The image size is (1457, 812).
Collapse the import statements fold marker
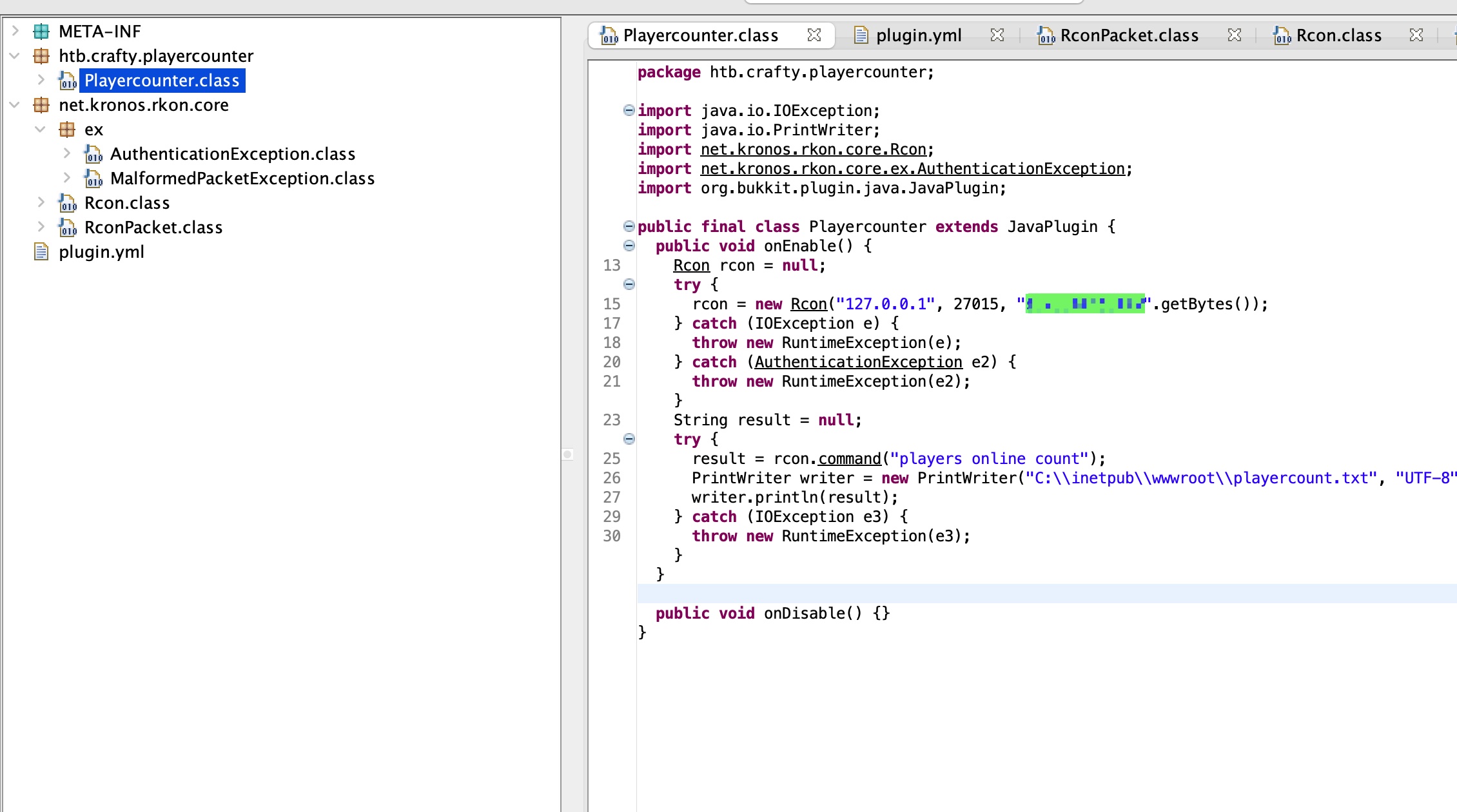(629, 110)
